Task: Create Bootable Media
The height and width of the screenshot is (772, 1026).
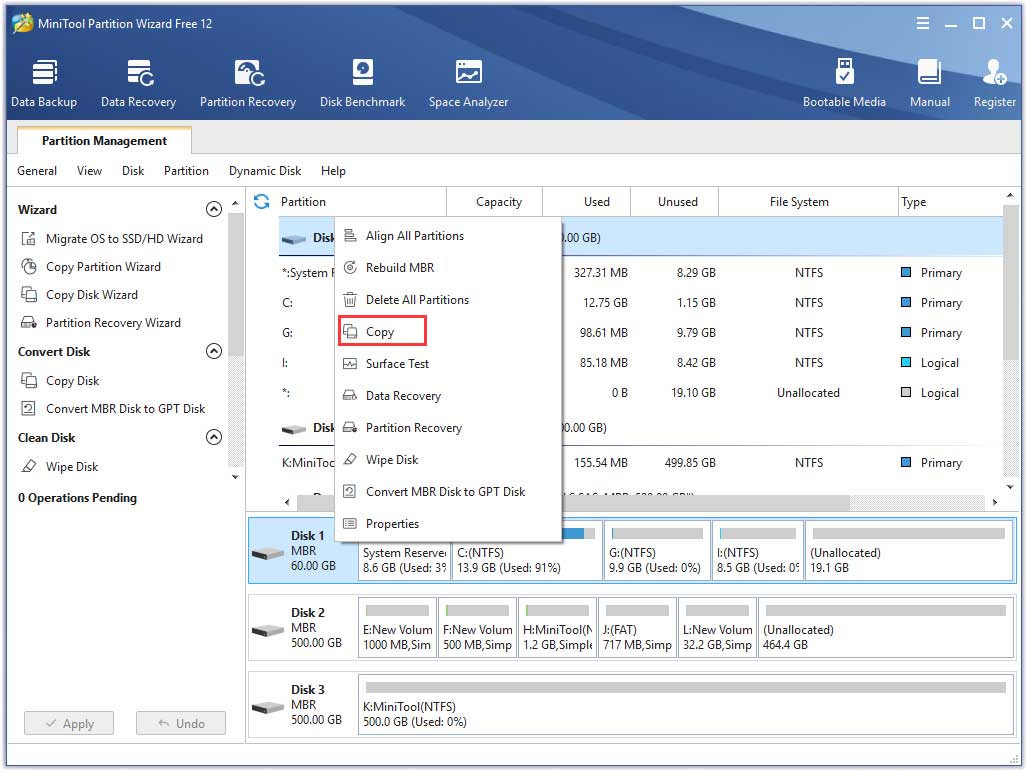Action: coord(844,83)
